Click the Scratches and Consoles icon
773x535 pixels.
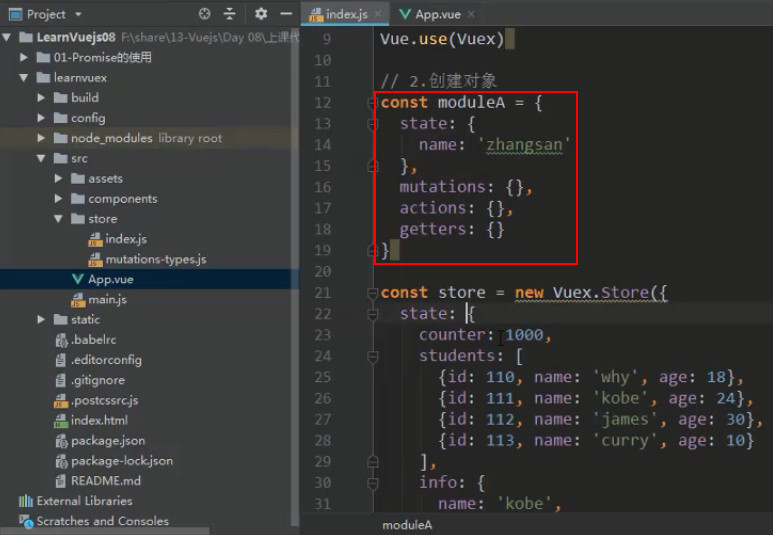[x=26, y=521]
